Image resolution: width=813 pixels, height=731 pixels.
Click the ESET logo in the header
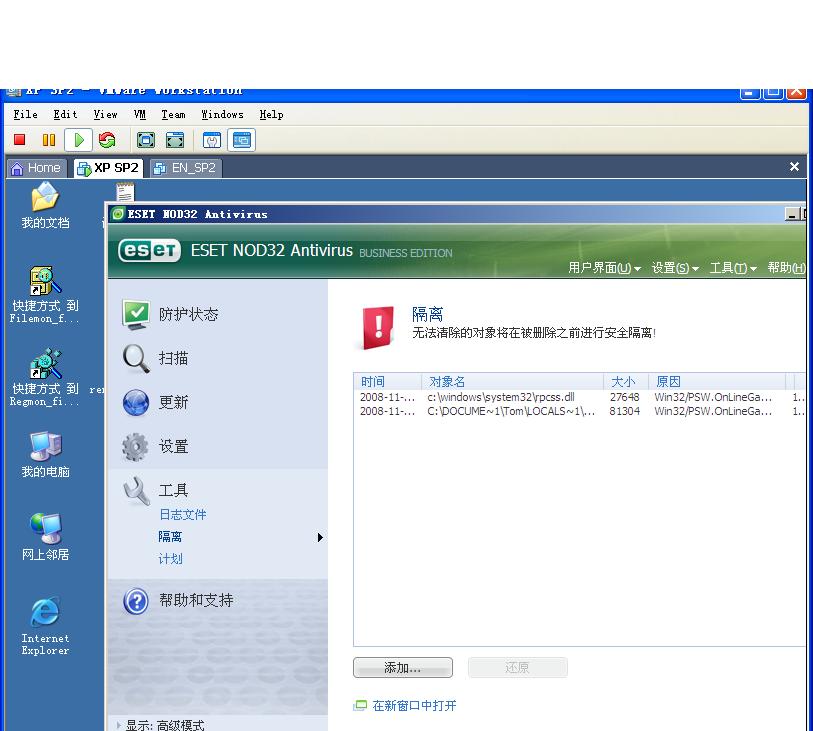click(x=149, y=250)
